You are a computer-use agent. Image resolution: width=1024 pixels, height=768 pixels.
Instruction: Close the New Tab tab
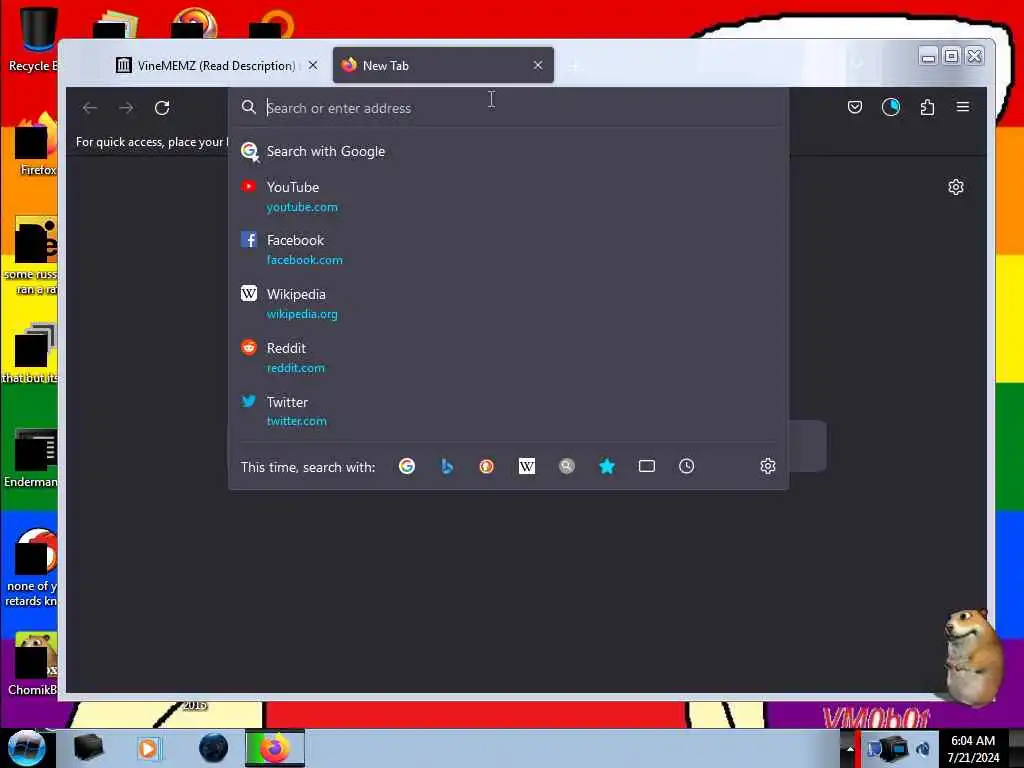pyautogui.click(x=538, y=65)
